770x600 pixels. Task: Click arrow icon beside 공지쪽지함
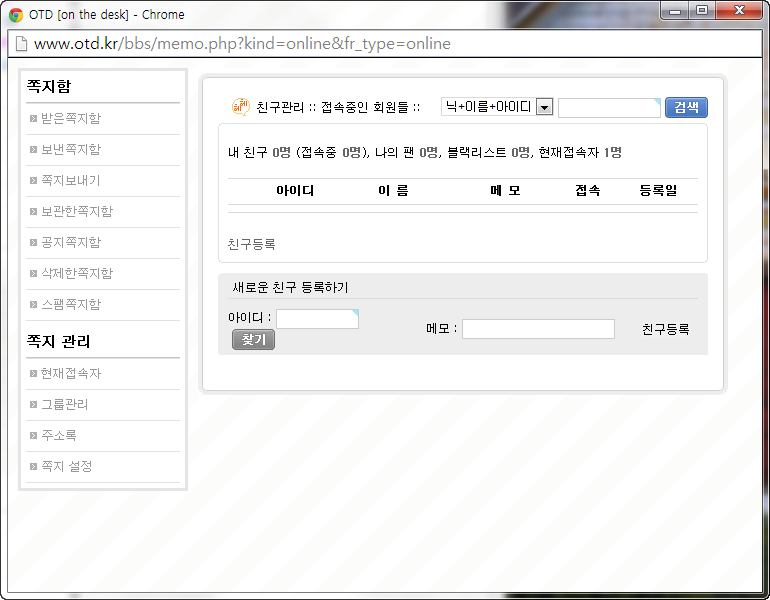point(33,242)
